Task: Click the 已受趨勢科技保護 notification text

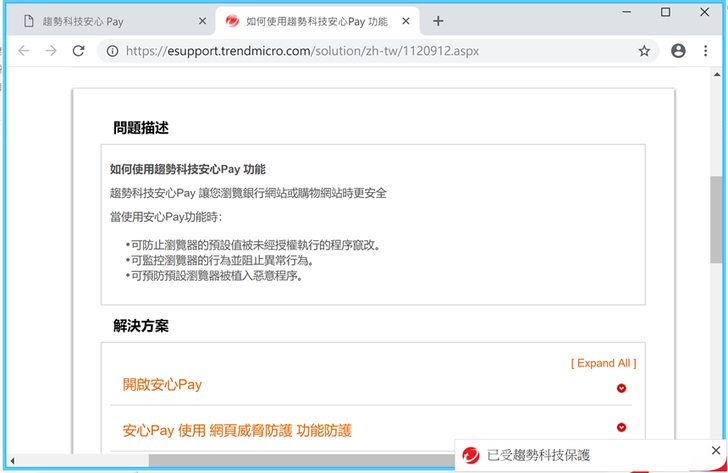Action: coord(538,455)
